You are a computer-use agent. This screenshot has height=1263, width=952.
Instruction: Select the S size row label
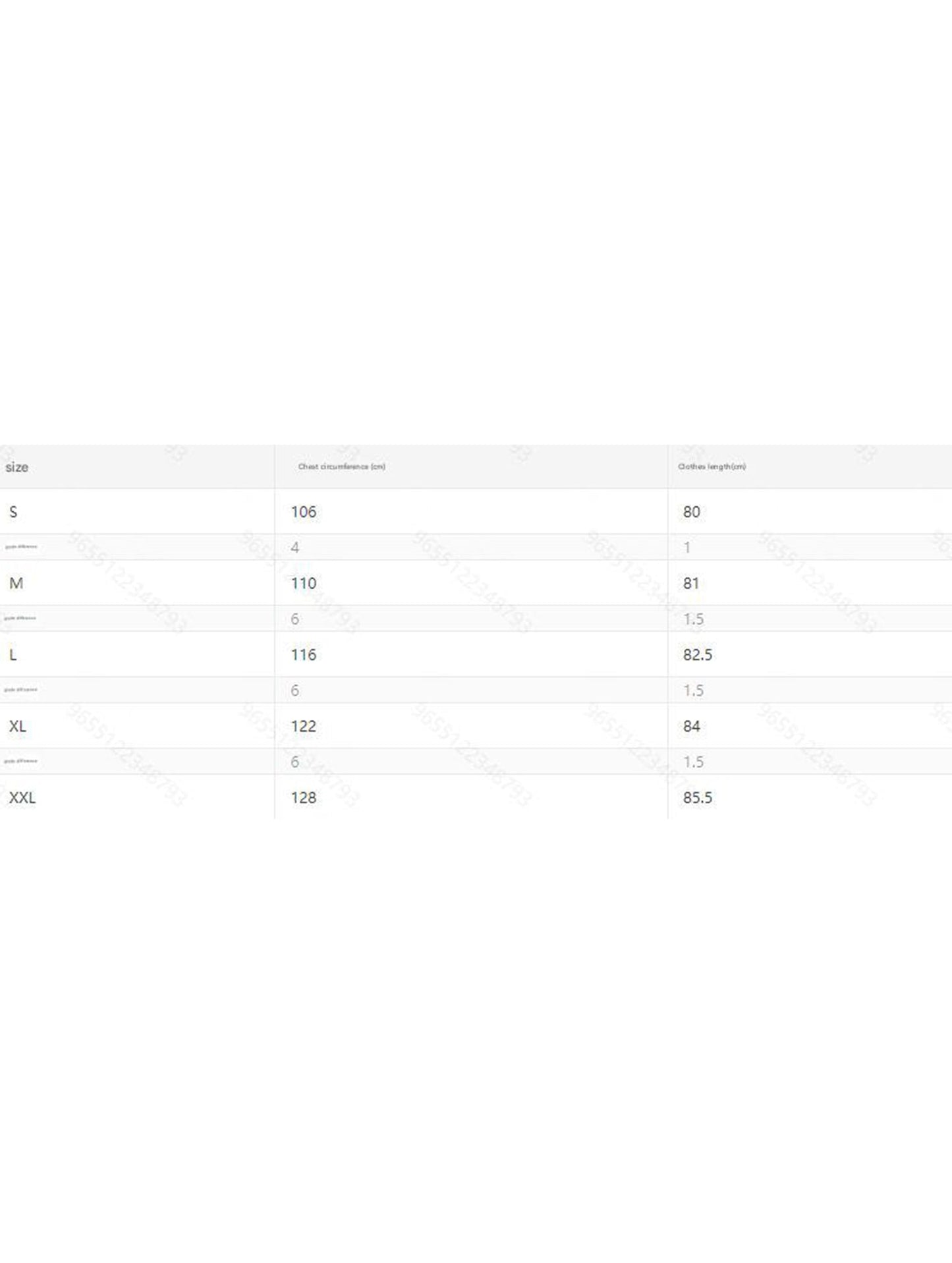click(x=13, y=512)
